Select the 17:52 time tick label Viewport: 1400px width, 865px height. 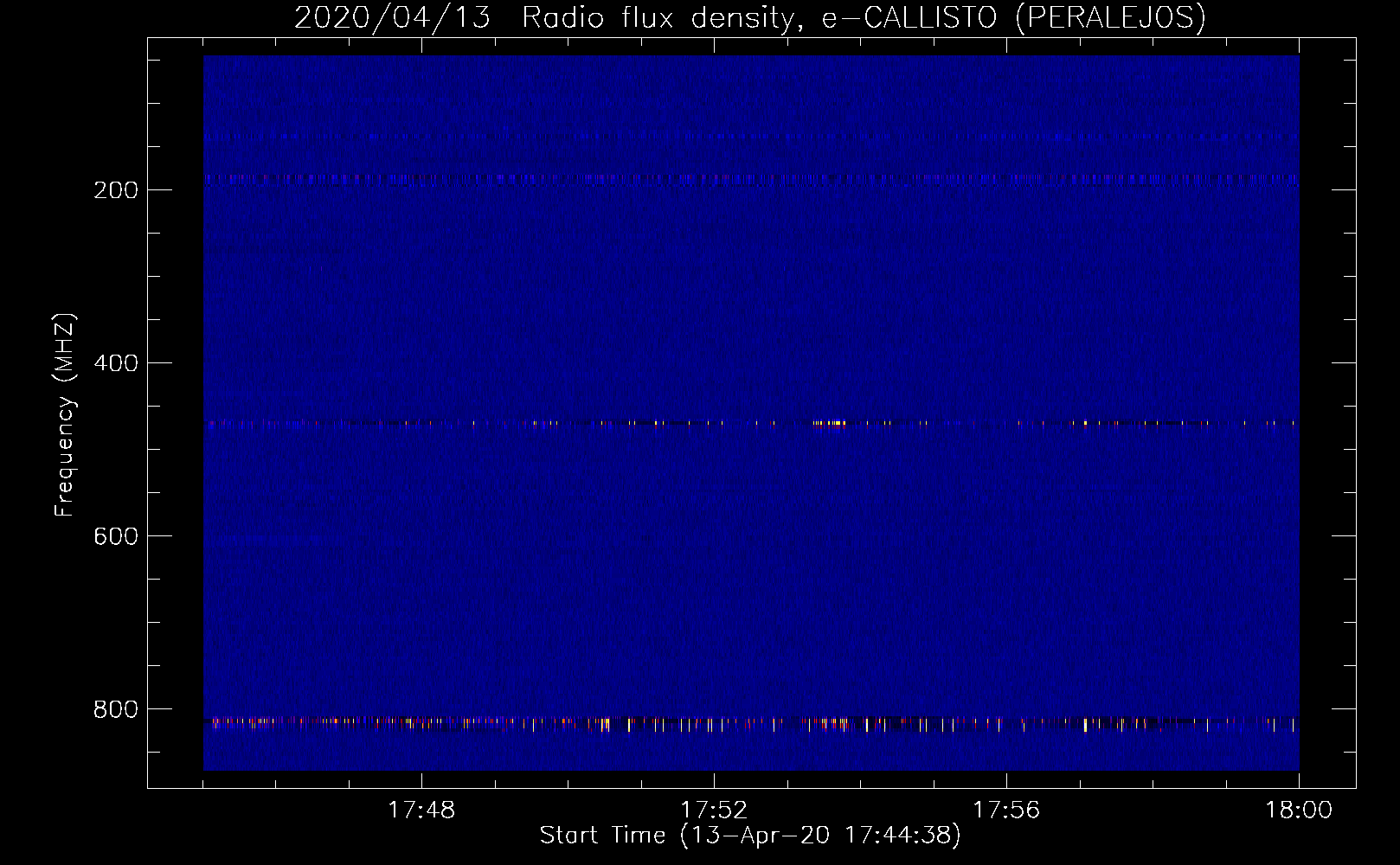point(714,811)
